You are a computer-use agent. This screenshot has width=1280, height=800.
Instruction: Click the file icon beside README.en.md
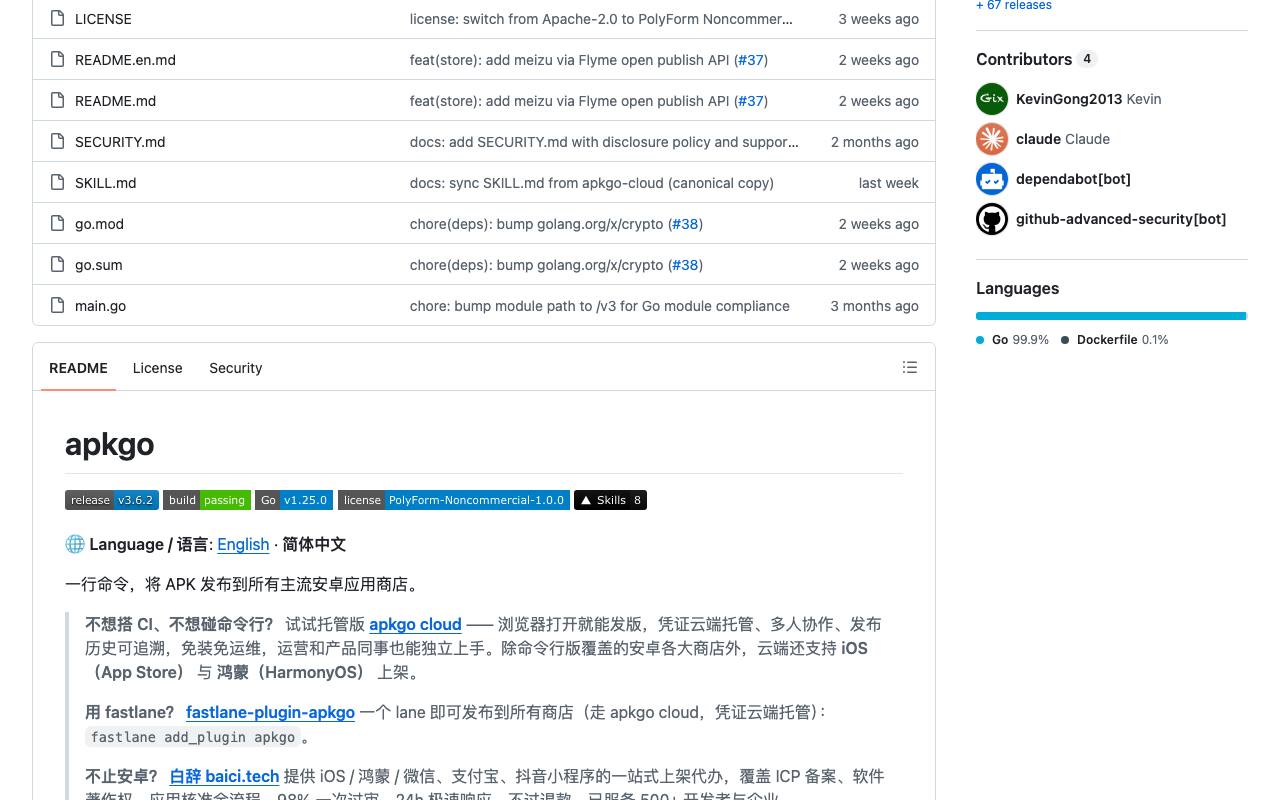tap(57, 60)
